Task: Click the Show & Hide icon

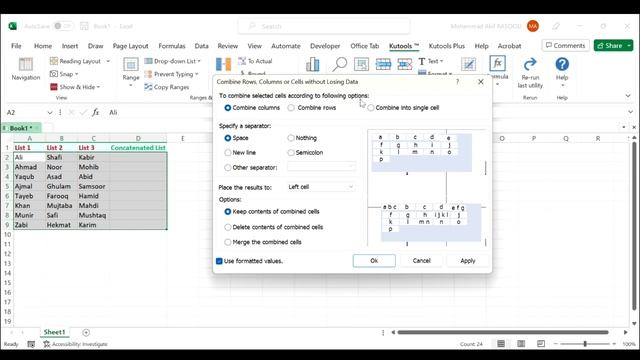Action: click(x=53, y=87)
